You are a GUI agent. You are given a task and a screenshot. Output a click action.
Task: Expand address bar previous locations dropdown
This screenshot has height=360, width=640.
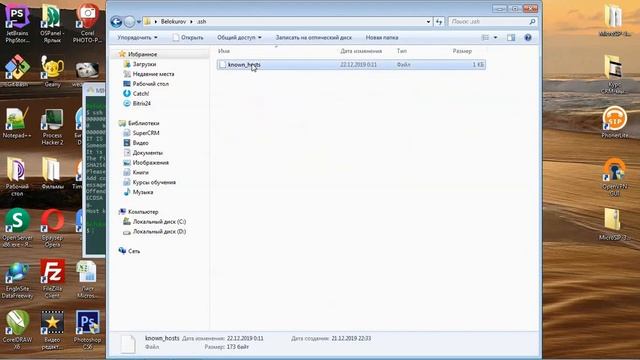click(x=428, y=22)
